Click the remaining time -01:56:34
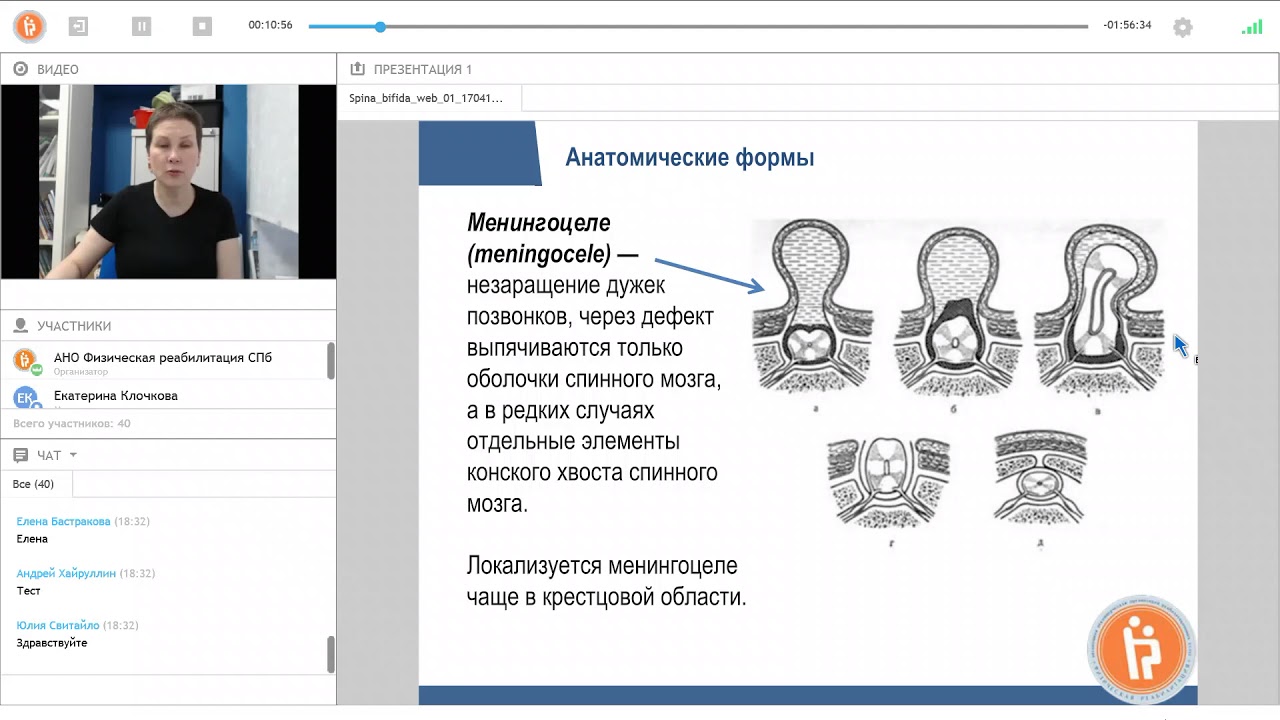 (x=1127, y=25)
